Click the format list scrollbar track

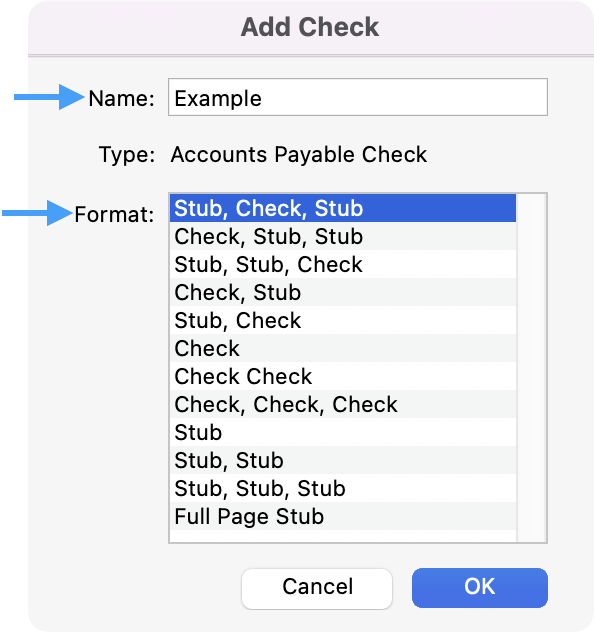click(x=531, y=368)
